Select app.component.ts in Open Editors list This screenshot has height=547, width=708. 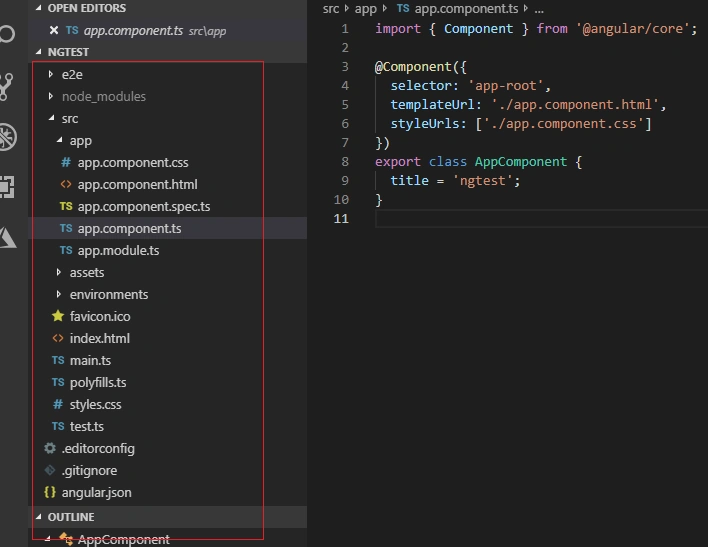[x=168, y=30]
